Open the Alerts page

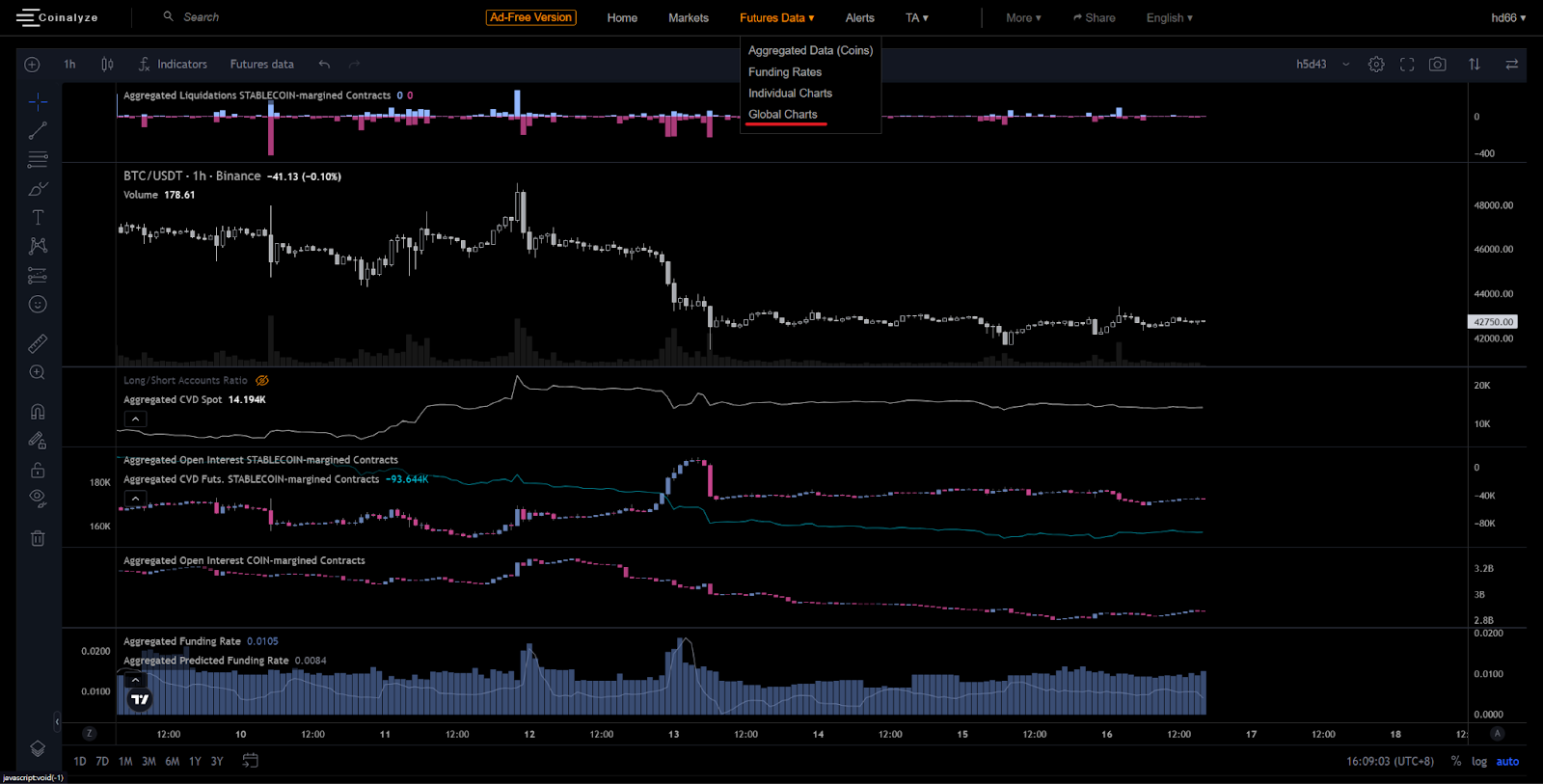point(859,18)
